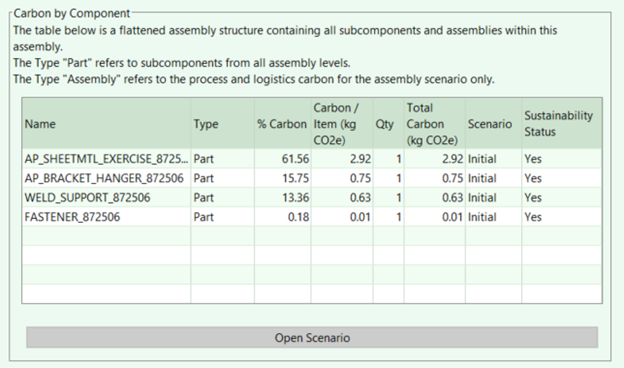Click the Sustainability Status column header
This screenshot has height=368, width=624.
click(x=562, y=124)
